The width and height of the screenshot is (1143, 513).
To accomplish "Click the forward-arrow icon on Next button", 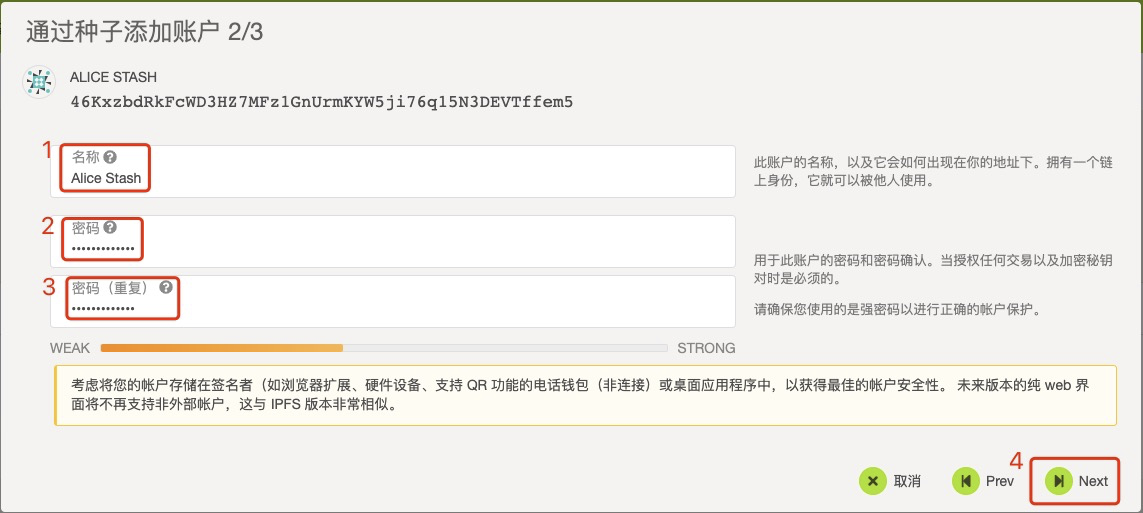I will coord(1059,481).
